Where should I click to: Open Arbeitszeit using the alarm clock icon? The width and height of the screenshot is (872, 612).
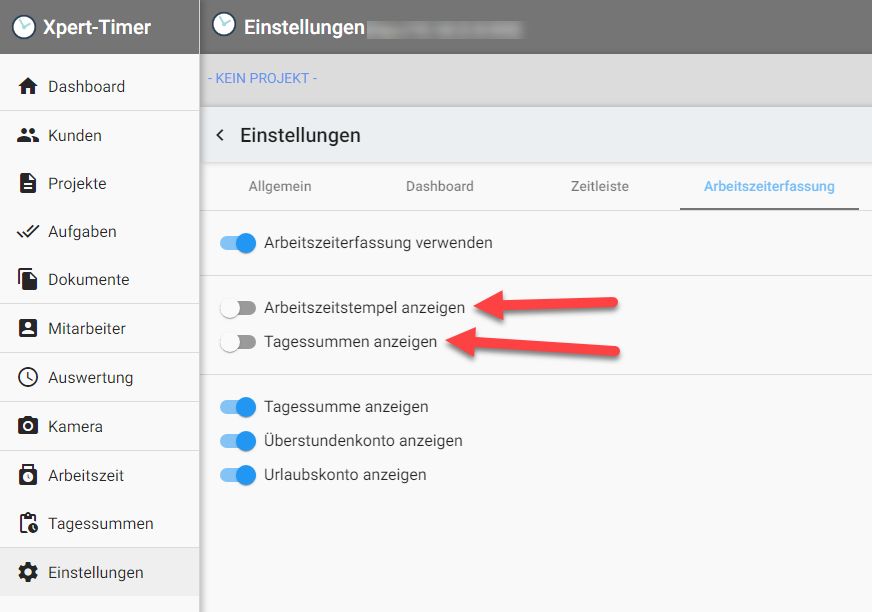(27, 474)
